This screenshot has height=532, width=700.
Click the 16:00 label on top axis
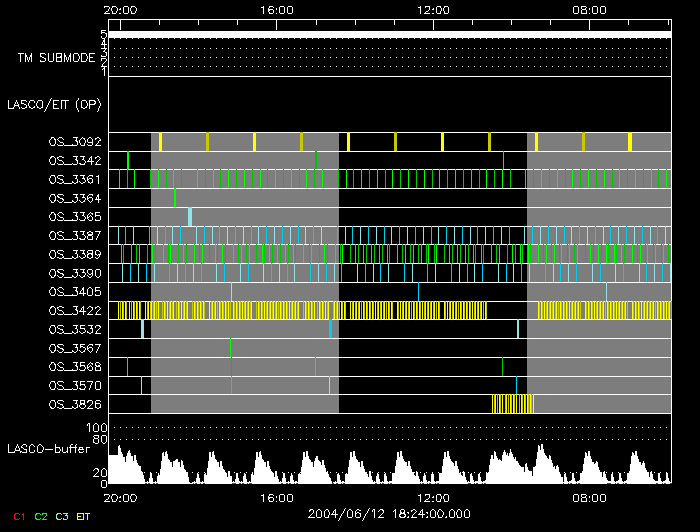(x=276, y=10)
